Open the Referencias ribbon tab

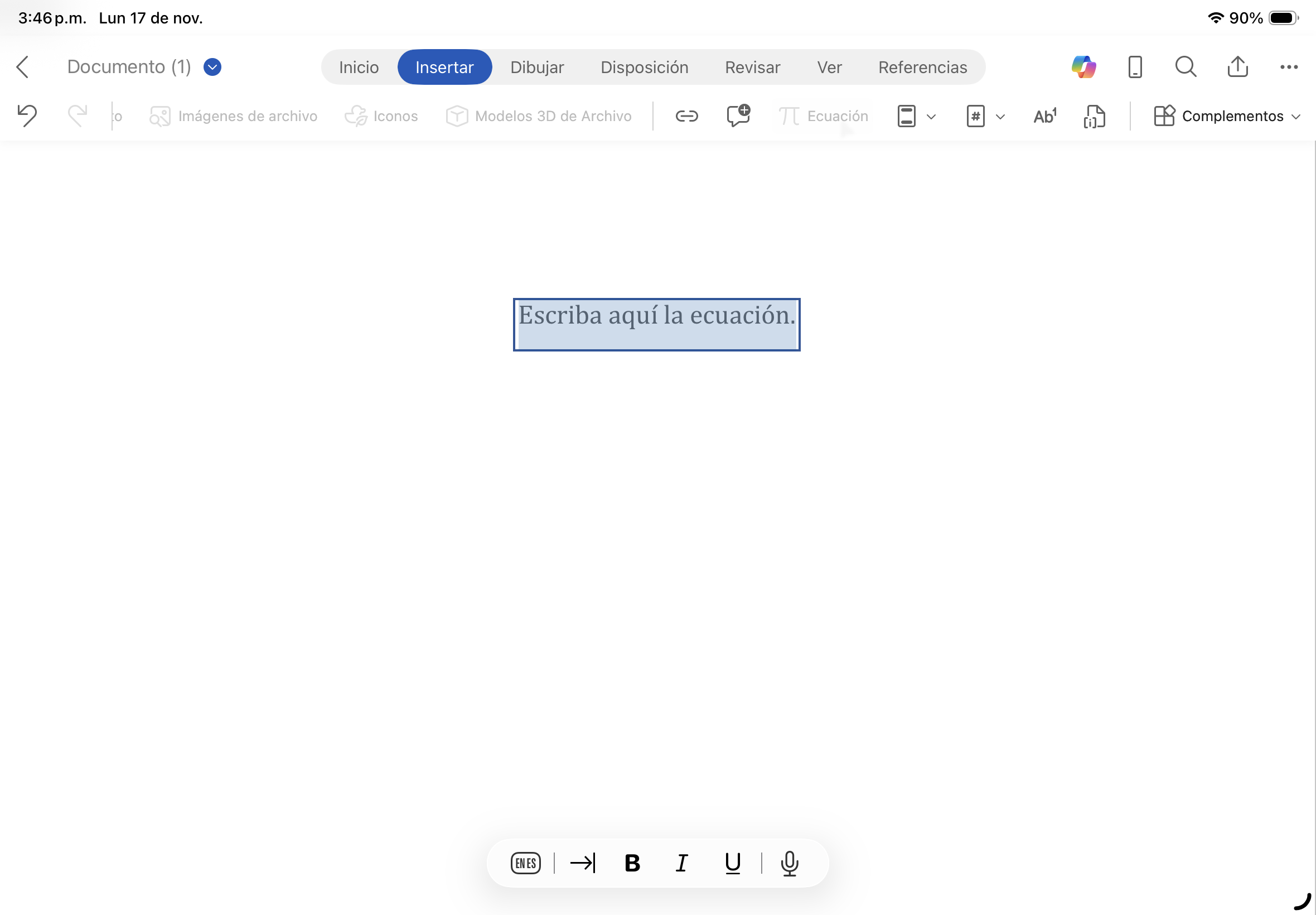click(922, 66)
